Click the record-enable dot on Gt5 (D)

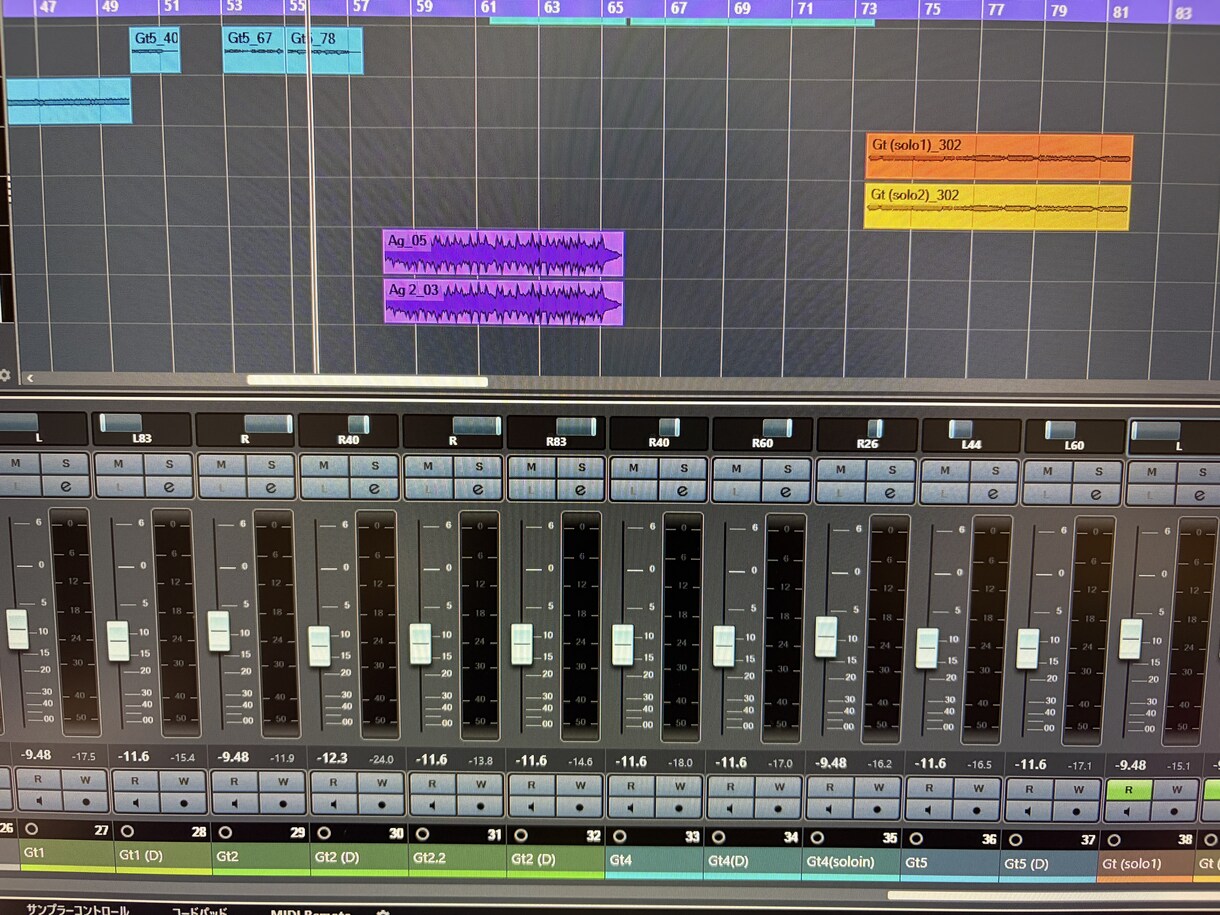click(x=1076, y=810)
